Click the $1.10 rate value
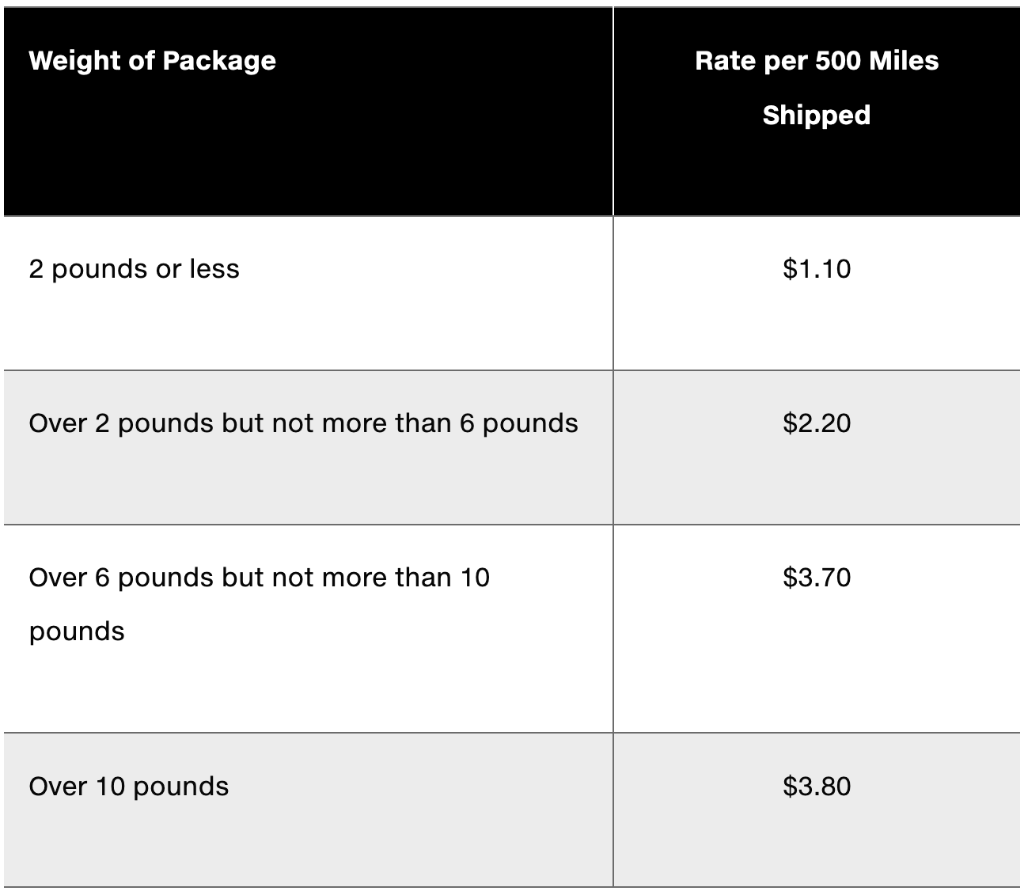1024x891 pixels. pos(817,269)
